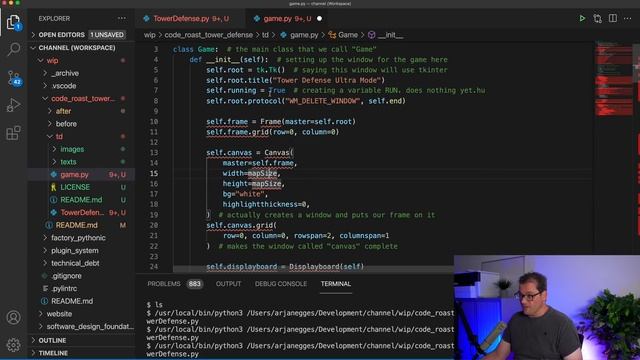This screenshot has height=360, width=640.
Task: Collapse the td folder
Action: [81, 136]
